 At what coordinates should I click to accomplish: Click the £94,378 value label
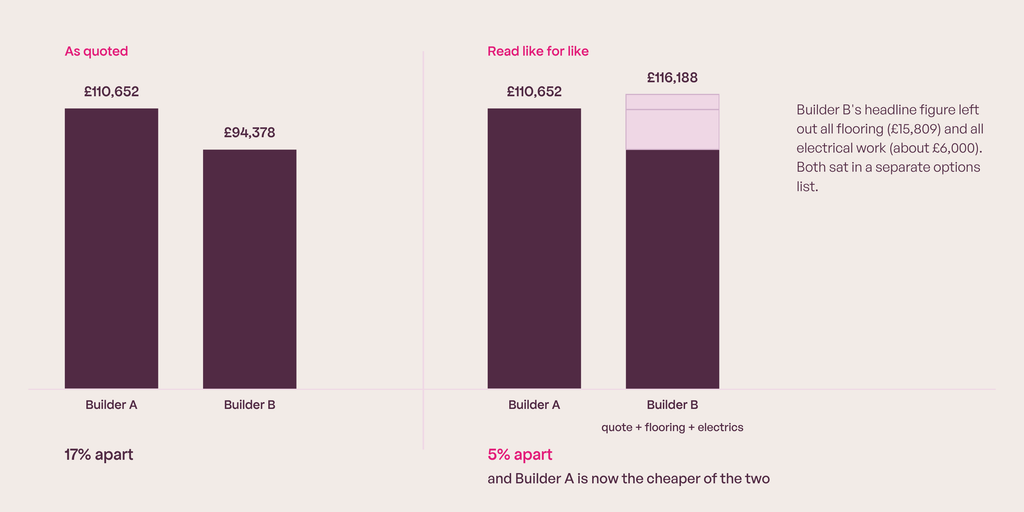point(249,133)
